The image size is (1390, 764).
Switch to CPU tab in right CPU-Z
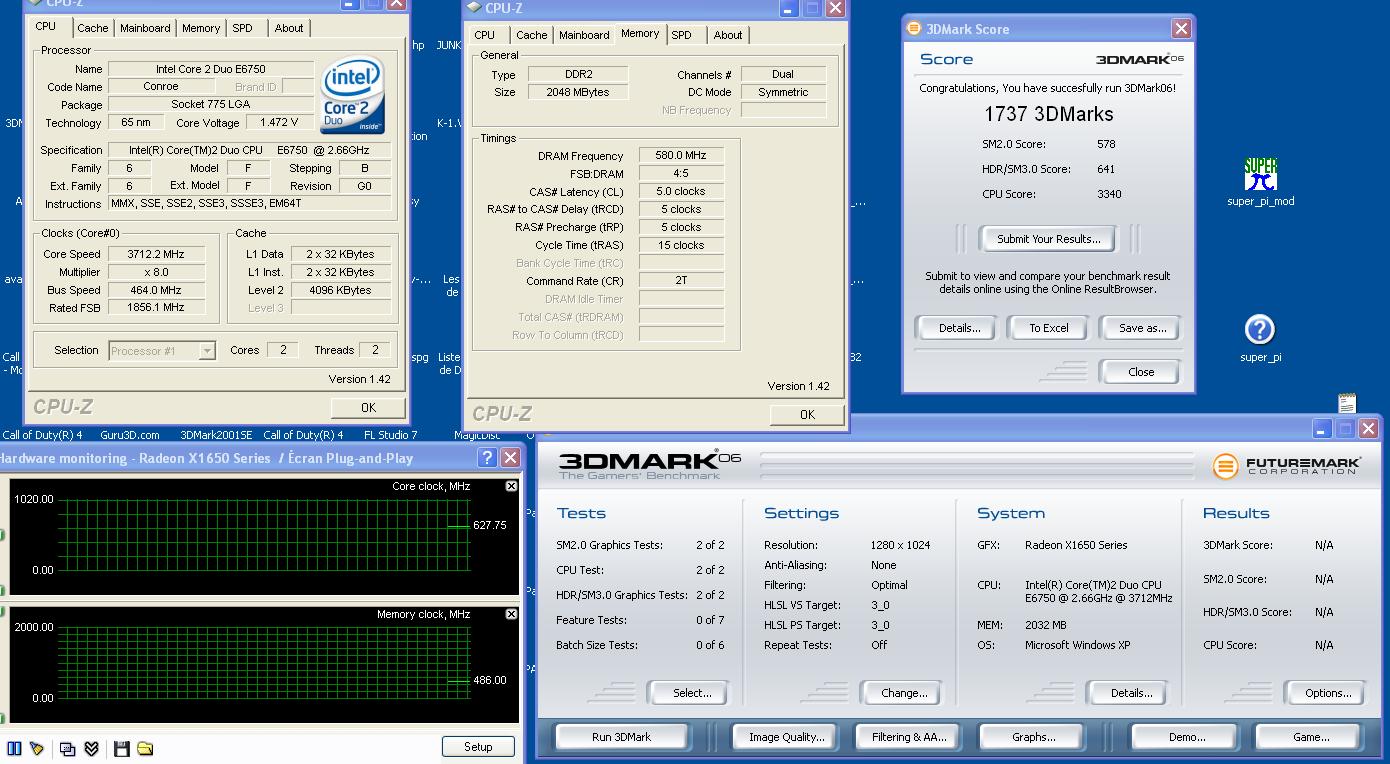[485, 35]
